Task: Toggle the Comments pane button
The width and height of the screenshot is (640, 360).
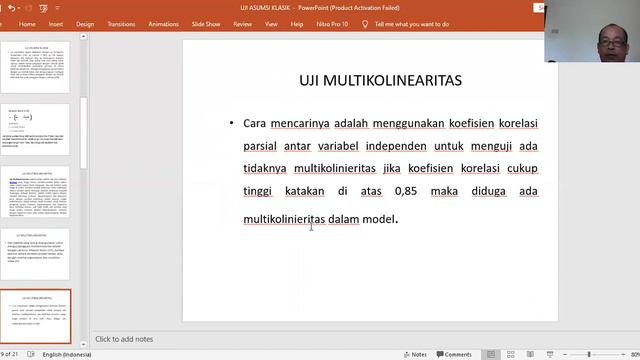Action: point(454,354)
